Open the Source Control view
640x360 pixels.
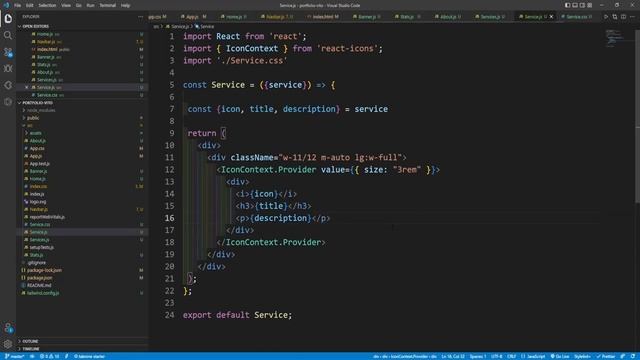point(8,52)
